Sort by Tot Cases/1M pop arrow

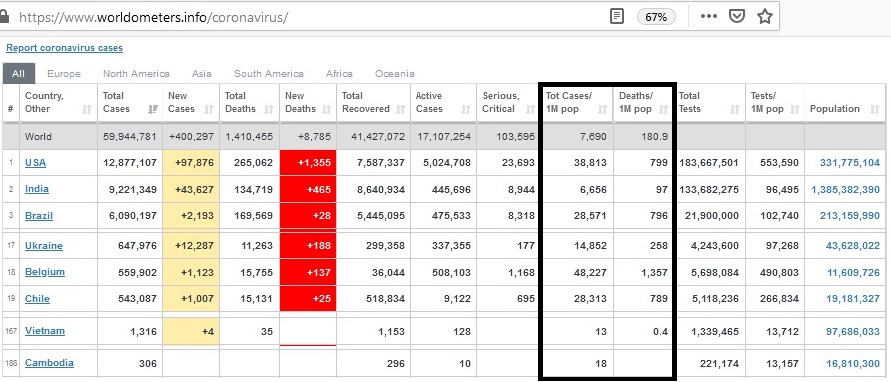(x=603, y=110)
